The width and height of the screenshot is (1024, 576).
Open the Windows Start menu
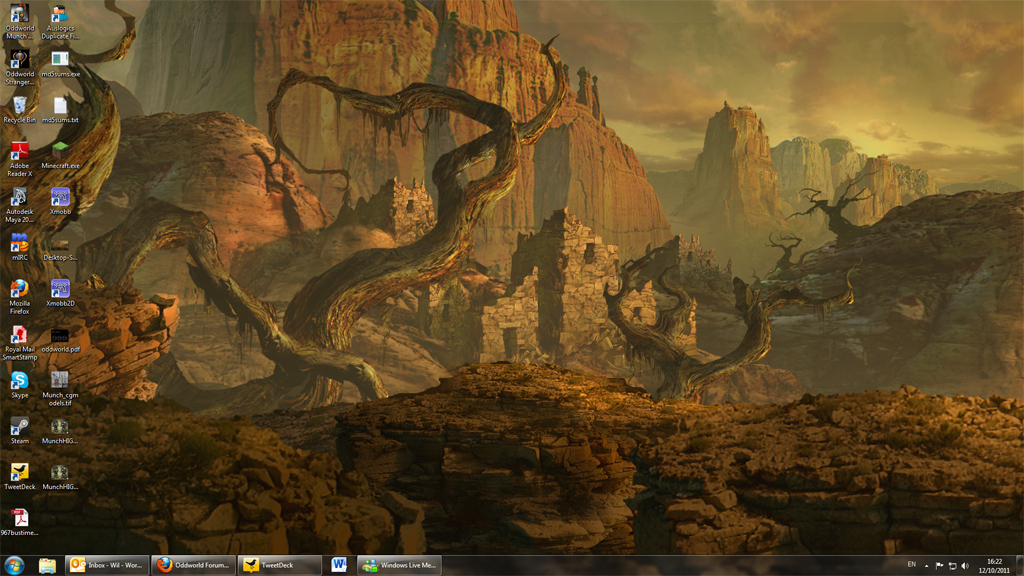click(15, 565)
